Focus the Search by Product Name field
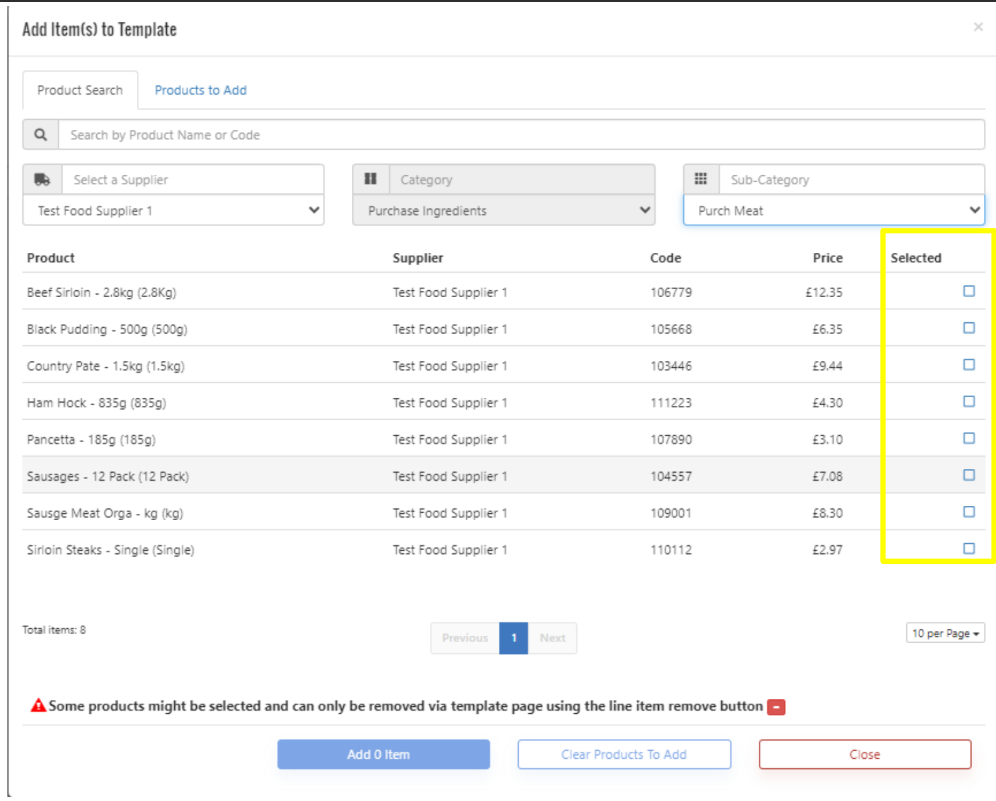 [x=520, y=135]
